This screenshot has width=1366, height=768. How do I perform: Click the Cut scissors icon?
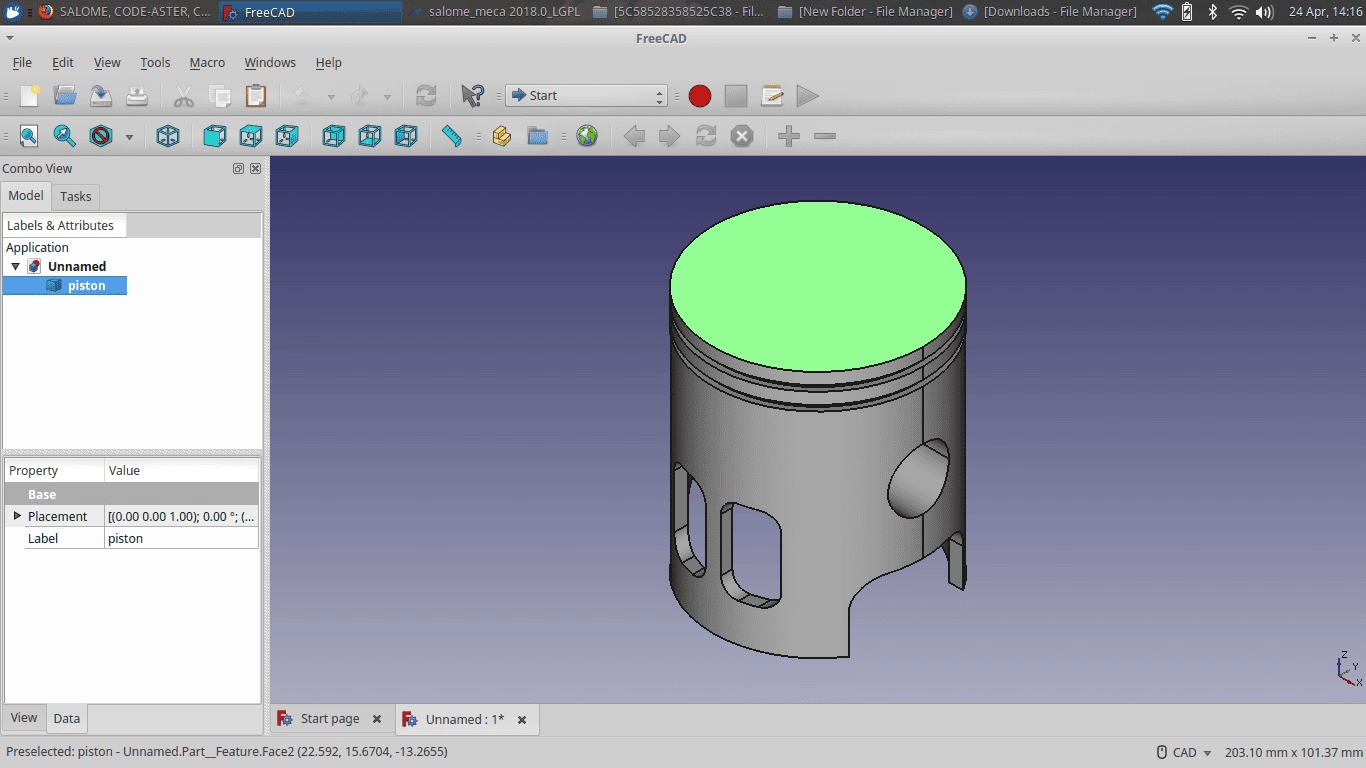(184, 96)
